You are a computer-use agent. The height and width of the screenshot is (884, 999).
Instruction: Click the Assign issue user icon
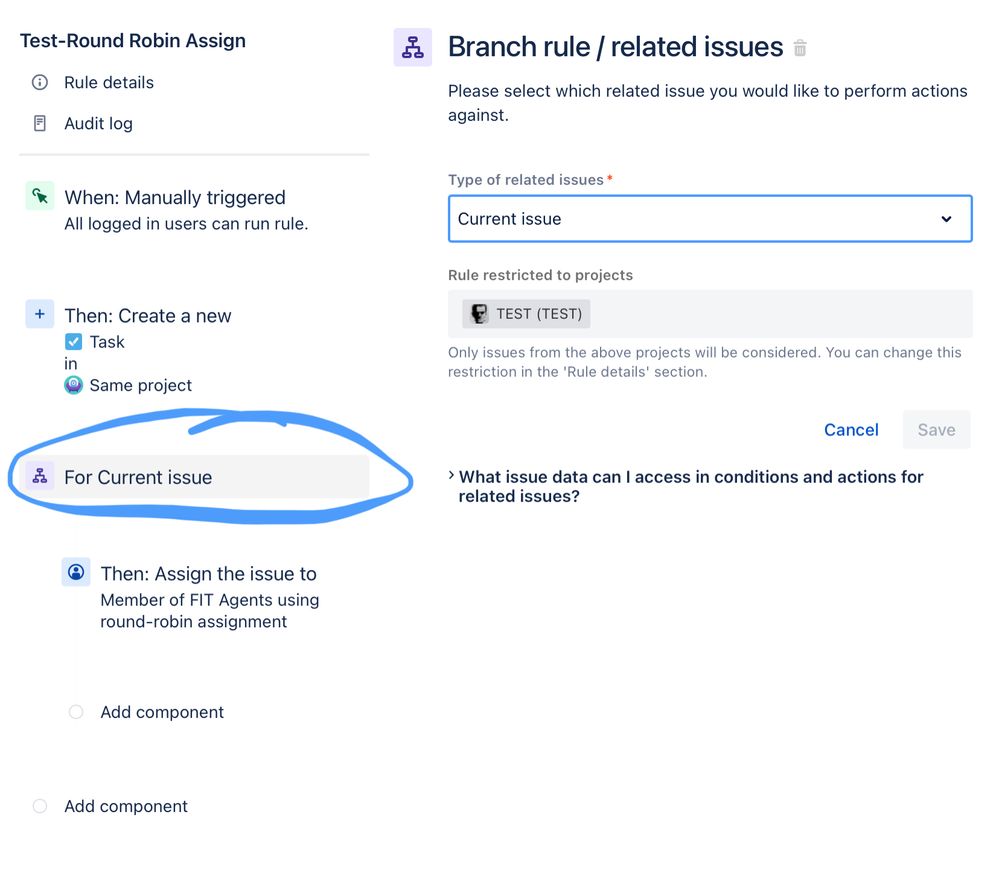pyautogui.click(x=76, y=572)
